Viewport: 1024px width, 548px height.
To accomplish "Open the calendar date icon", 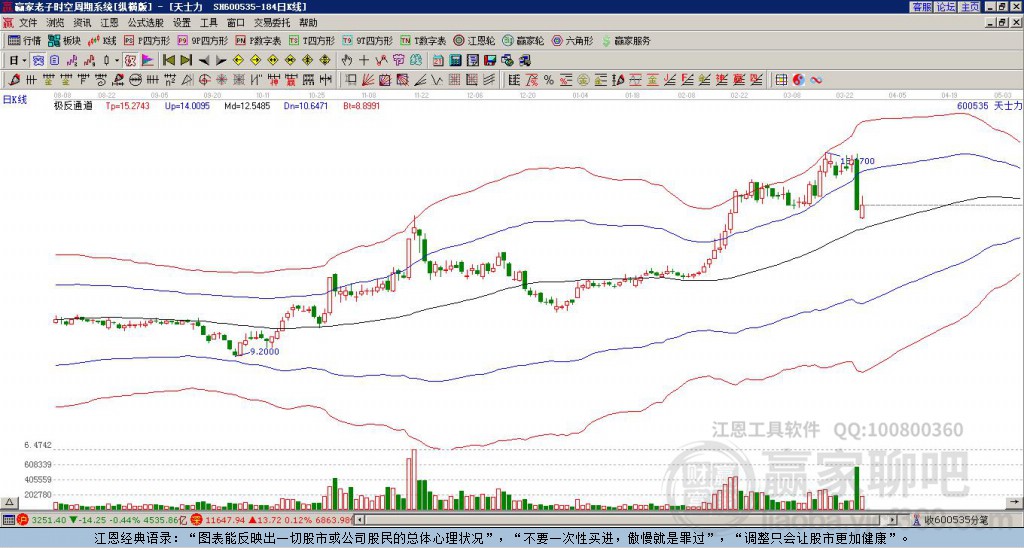I will point(438,61).
